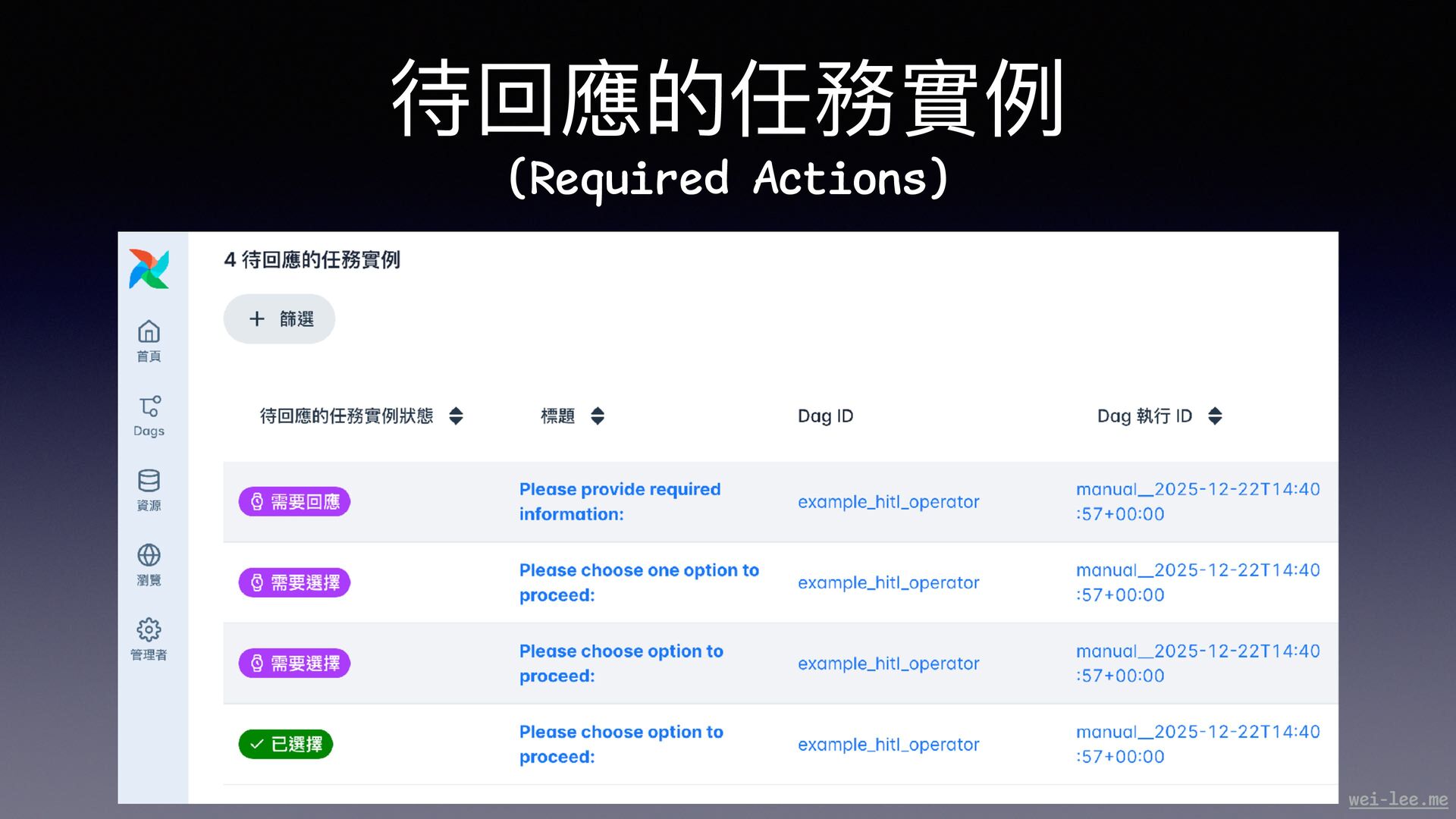1456x819 pixels.
Task: Sort by 待回應的任務實例狀態 column arrows
Action: click(x=456, y=416)
